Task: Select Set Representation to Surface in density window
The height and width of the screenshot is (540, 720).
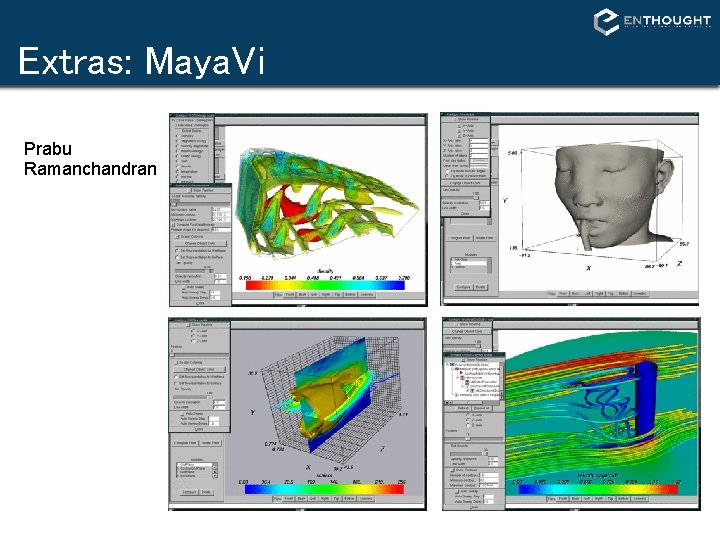Action: click(x=177, y=257)
